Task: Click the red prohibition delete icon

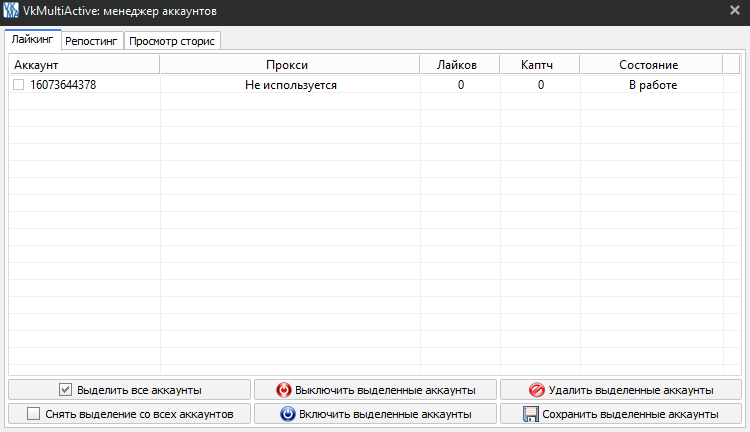Action: [537, 390]
